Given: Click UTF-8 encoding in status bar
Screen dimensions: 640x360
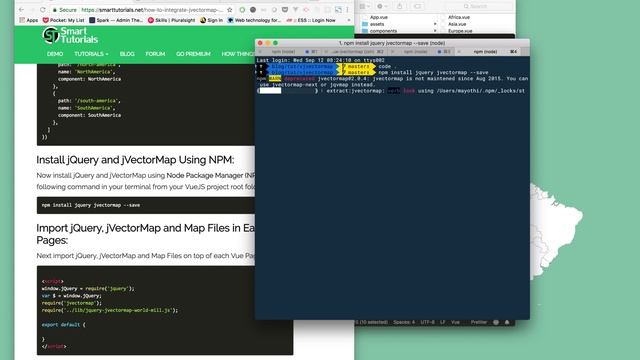Looking at the screenshot, I should coord(427,322).
